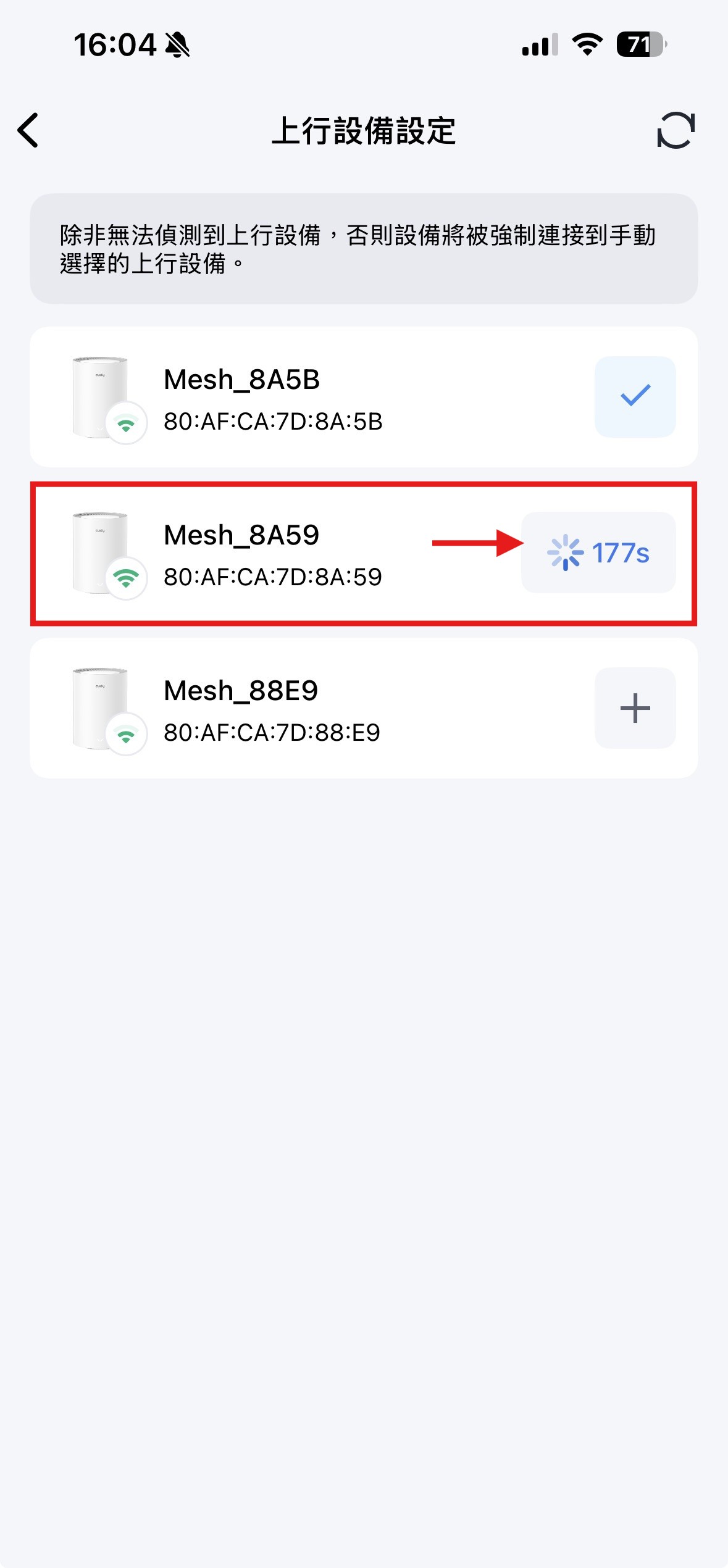The height and width of the screenshot is (1568, 728).
Task: Tap the Wi-Fi signal badge on Mesh_8A59
Action: (x=126, y=578)
